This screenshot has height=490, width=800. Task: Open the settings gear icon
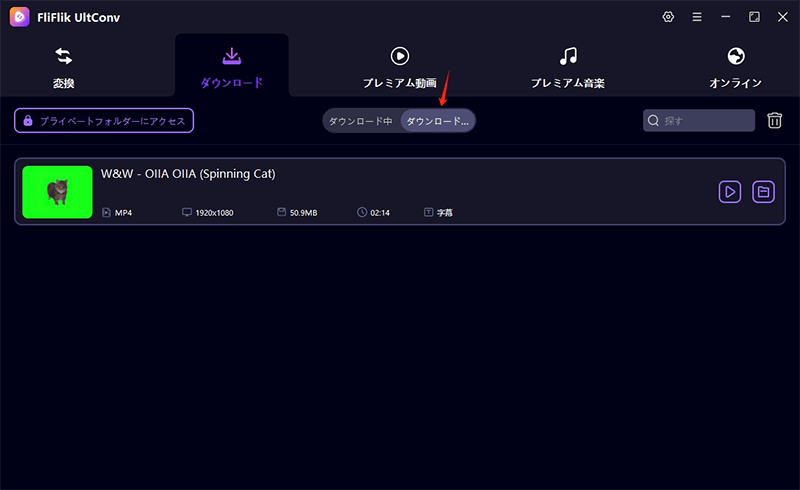668,17
